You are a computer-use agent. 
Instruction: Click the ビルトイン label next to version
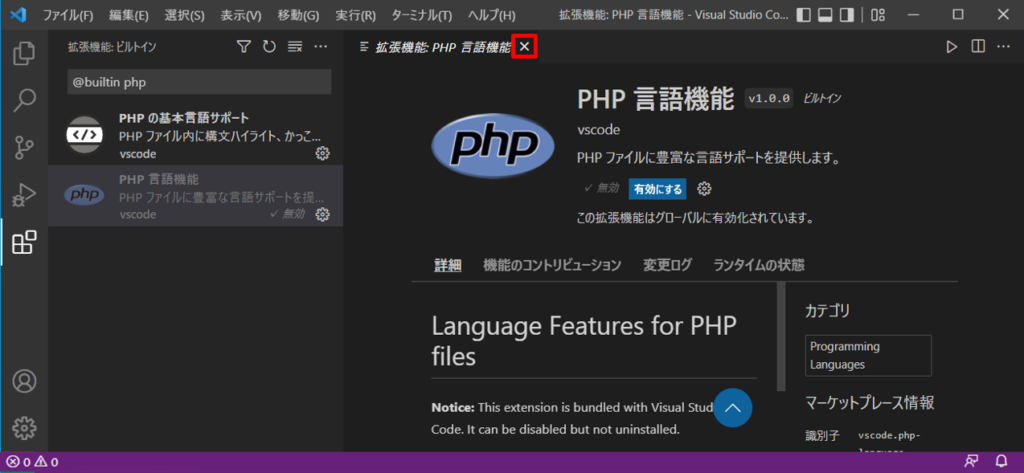tap(822, 99)
